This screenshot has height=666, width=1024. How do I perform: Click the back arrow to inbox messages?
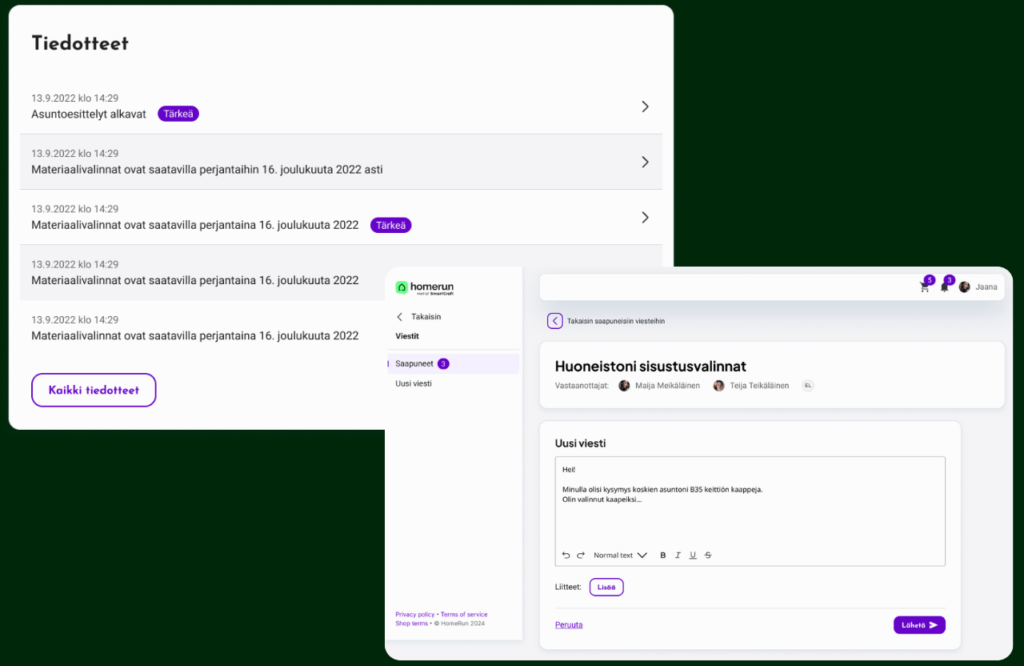coord(555,321)
